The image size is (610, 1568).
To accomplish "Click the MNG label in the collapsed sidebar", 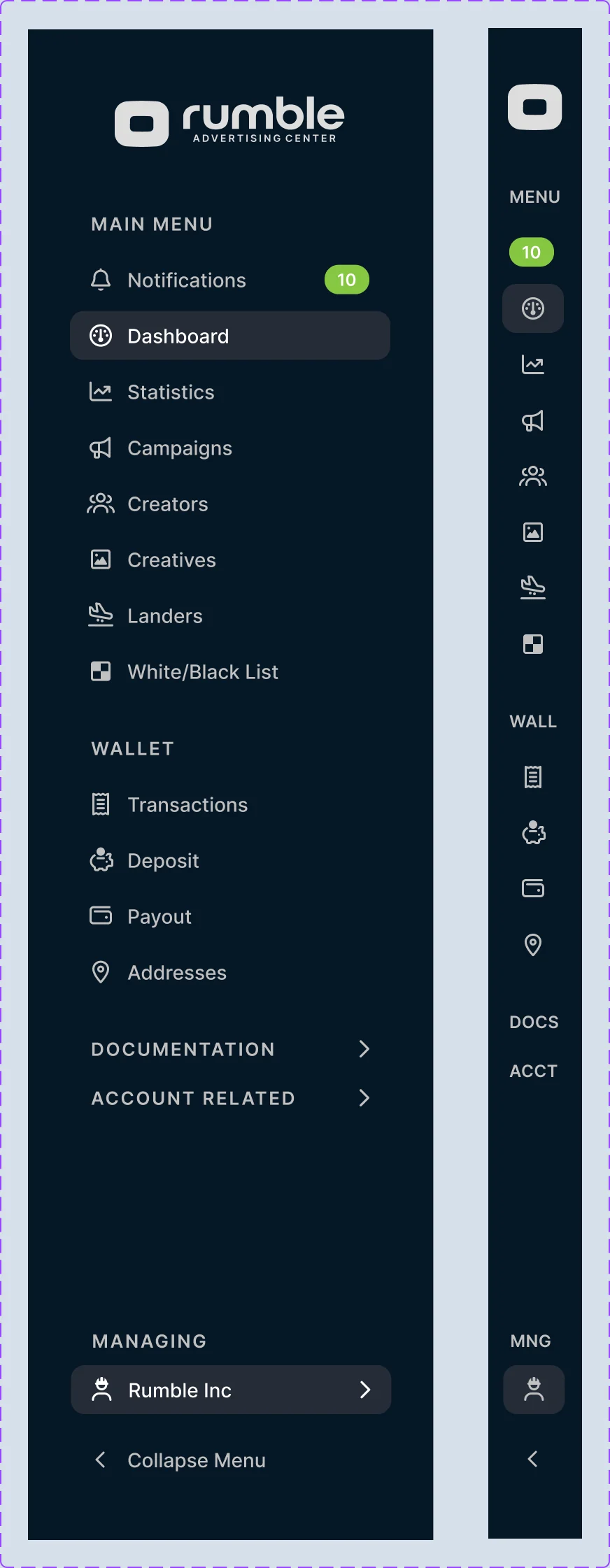I will [530, 1341].
